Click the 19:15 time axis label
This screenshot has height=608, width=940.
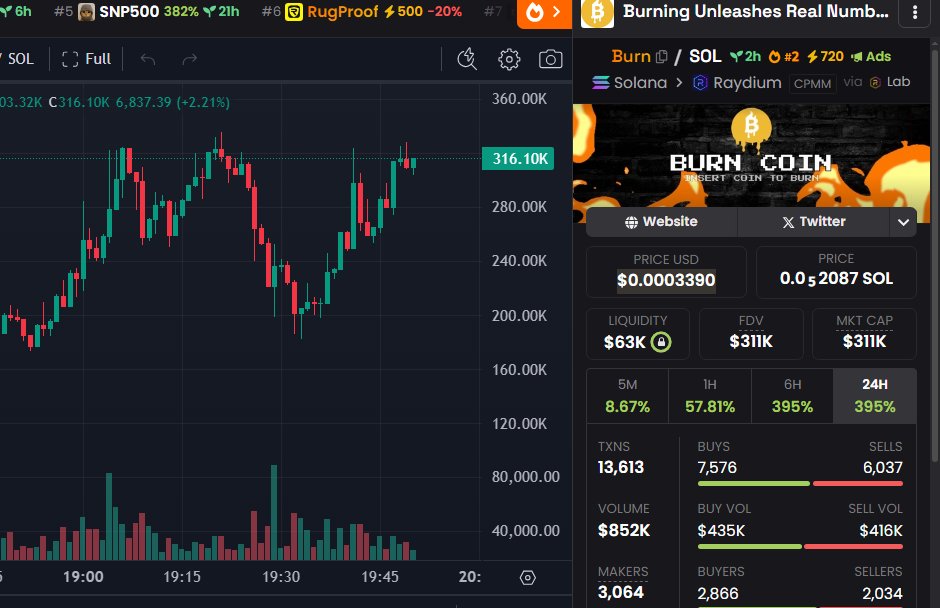(x=182, y=577)
